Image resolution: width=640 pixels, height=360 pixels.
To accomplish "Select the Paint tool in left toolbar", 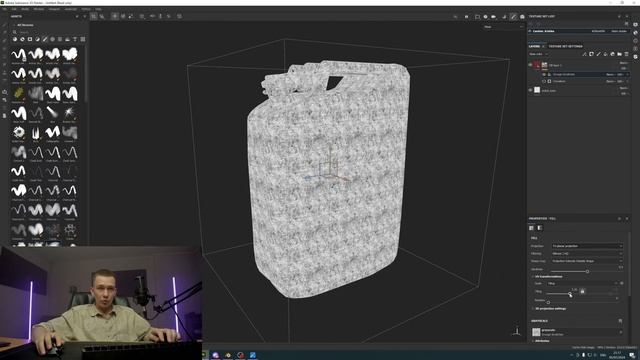I will 4,25.
